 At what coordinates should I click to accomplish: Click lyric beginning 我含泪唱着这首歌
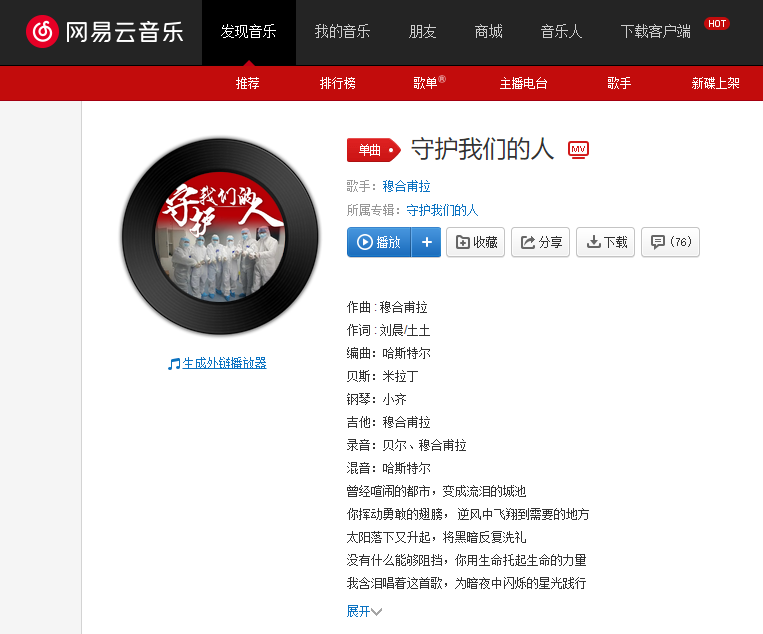(x=466, y=583)
